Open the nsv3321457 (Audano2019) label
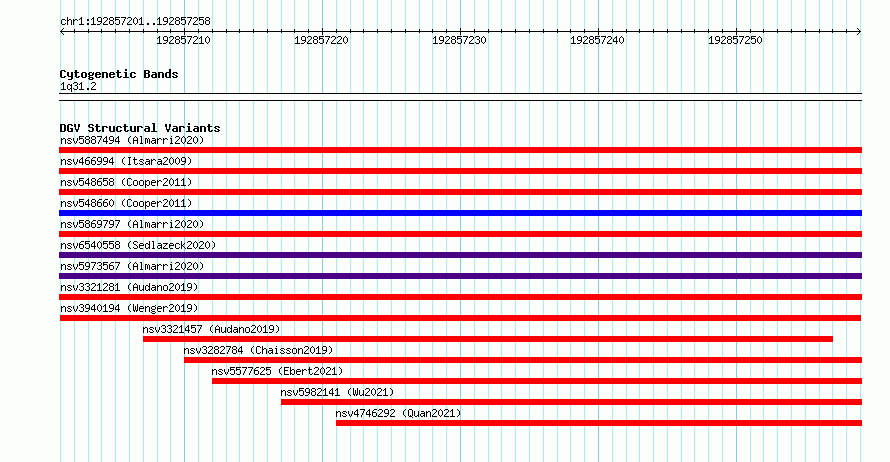Screen dimensions: 890x462 pos(211,329)
